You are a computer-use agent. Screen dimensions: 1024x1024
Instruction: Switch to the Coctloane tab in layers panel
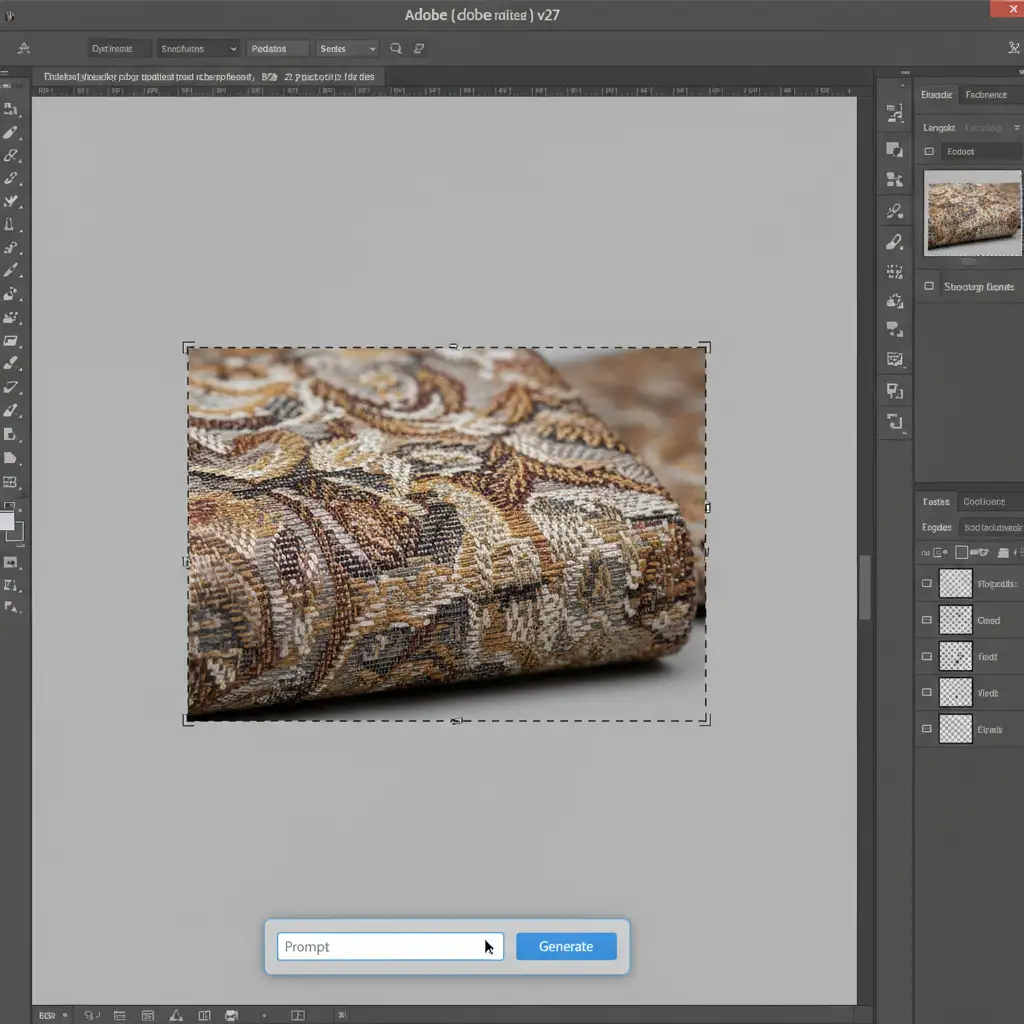(x=984, y=502)
